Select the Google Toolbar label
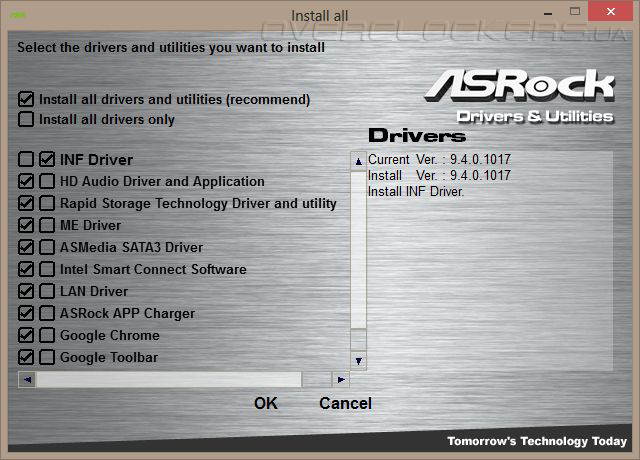 pyautogui.click(x=109, y=358)
